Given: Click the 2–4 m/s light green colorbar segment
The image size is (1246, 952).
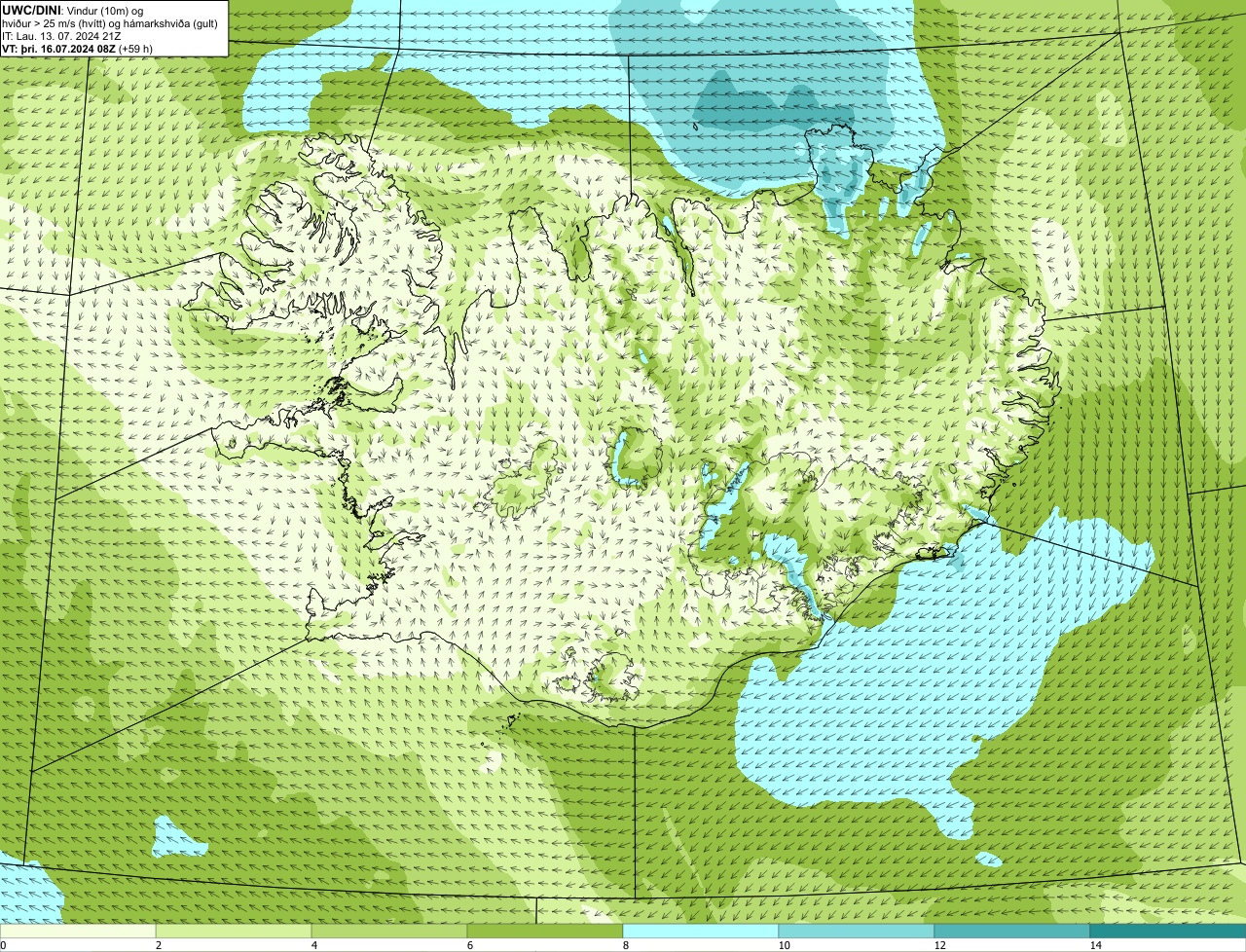Looking at the screenshot, I should [x=234, y=931].
